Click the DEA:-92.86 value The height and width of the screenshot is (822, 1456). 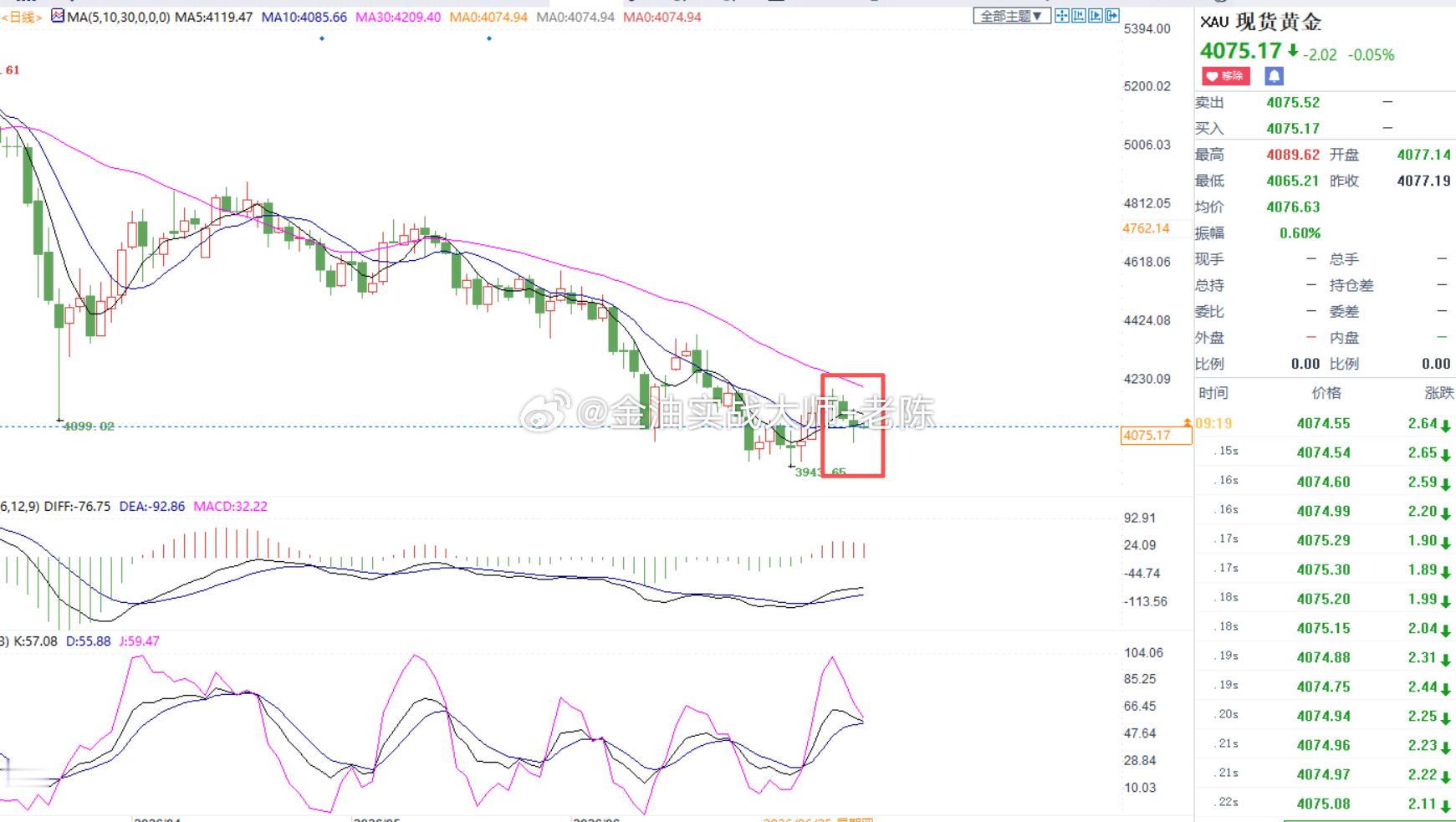[x=152, y=507]
